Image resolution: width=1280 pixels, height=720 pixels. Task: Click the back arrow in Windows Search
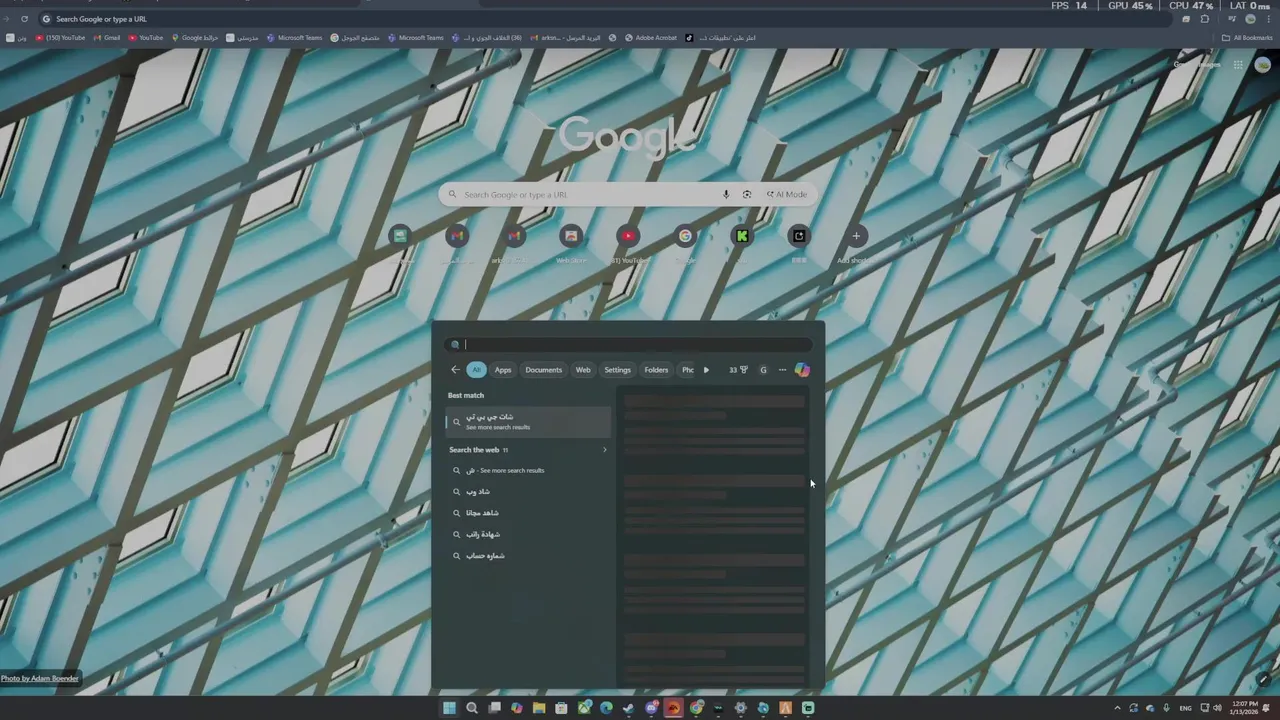coord(455,370)
